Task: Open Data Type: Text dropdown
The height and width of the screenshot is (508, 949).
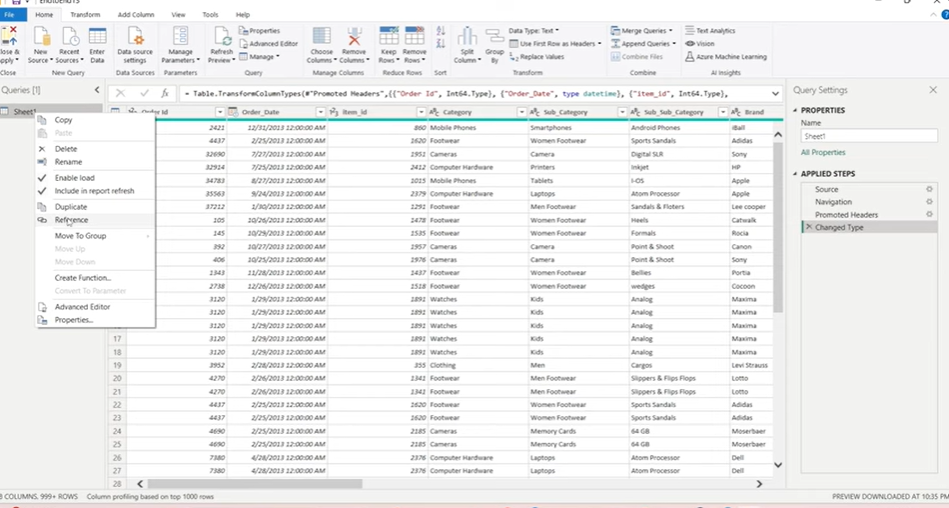Action: 534,30
